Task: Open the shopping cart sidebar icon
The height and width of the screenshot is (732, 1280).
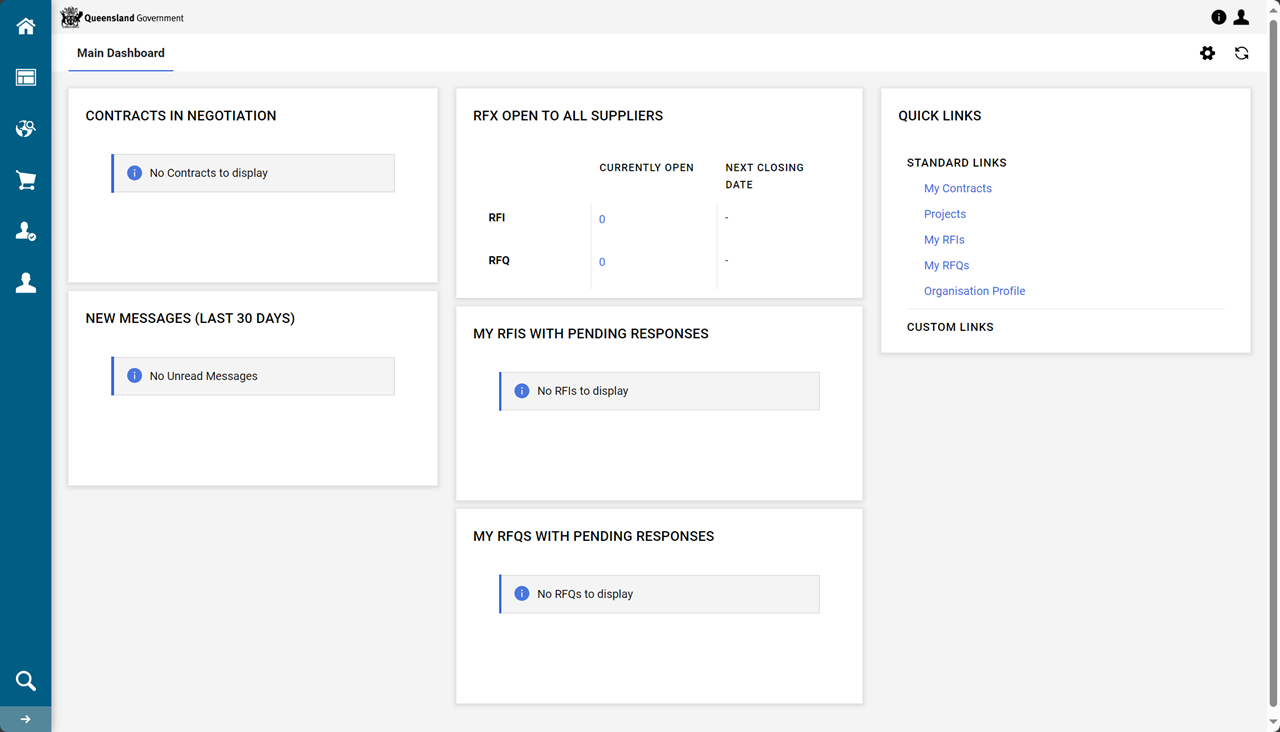Action: pos(26,181)
